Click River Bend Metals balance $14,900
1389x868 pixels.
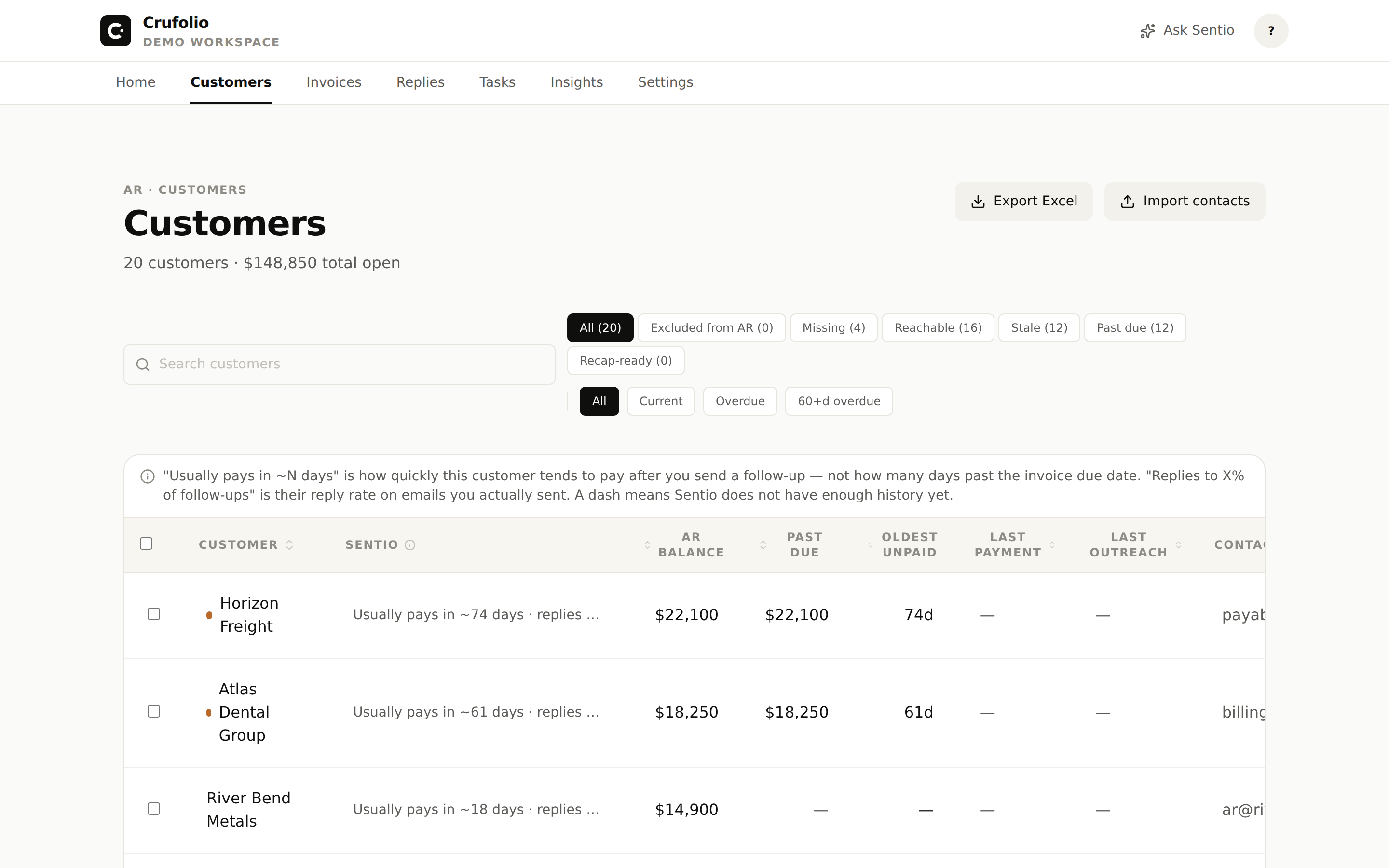point(686,810)
